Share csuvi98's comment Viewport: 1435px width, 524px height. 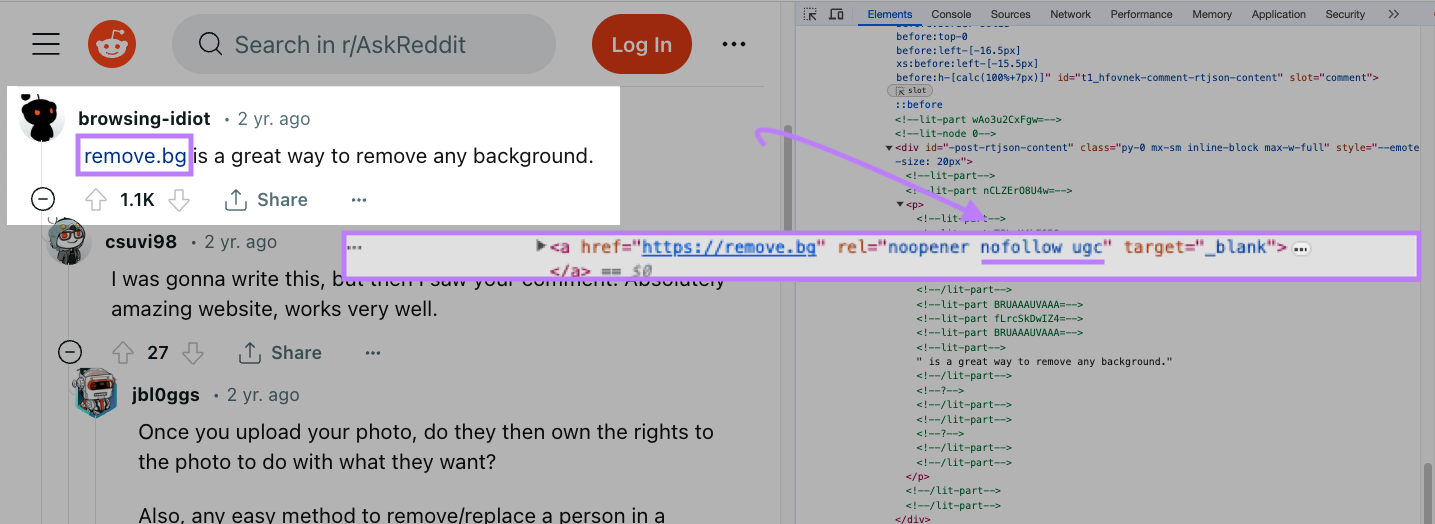click(x=280, y=353)
